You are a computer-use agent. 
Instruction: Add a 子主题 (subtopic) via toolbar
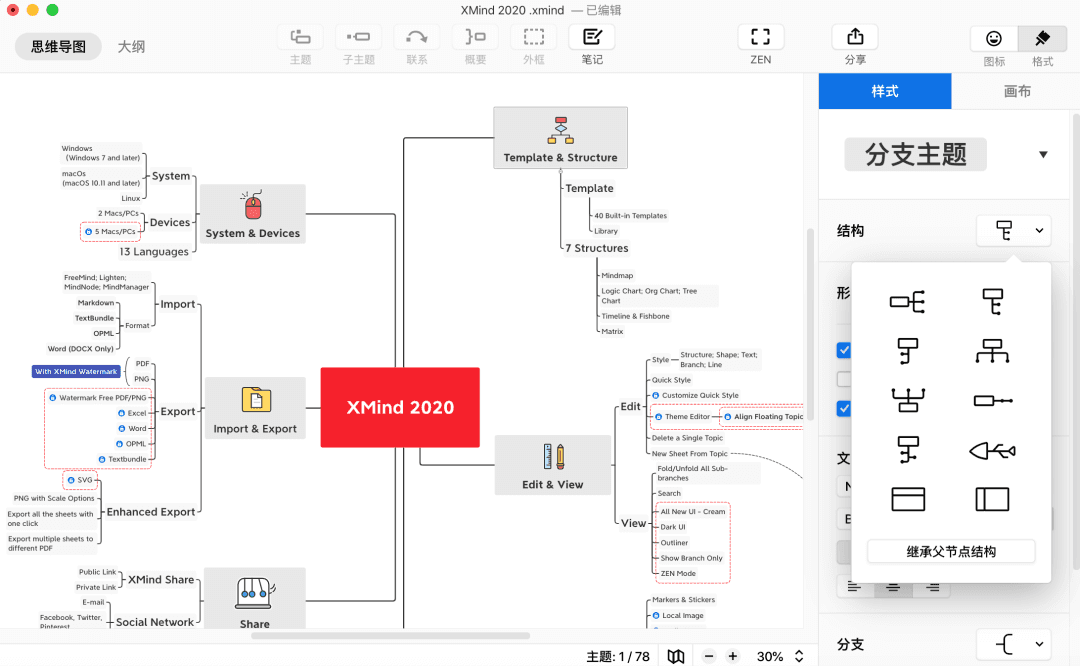point(358,37)
